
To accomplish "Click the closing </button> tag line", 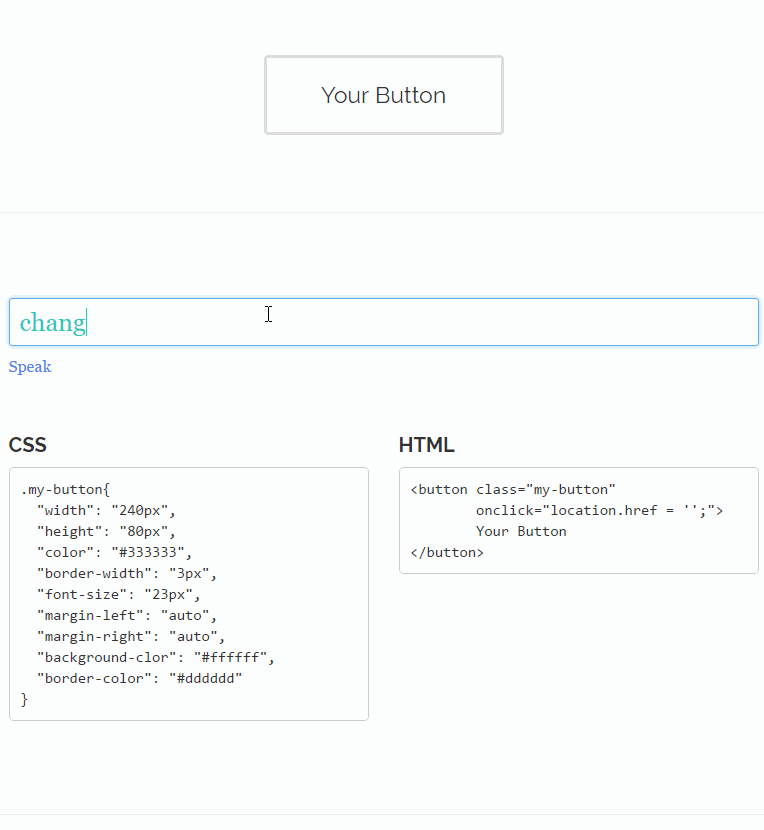I will point(447,552).
